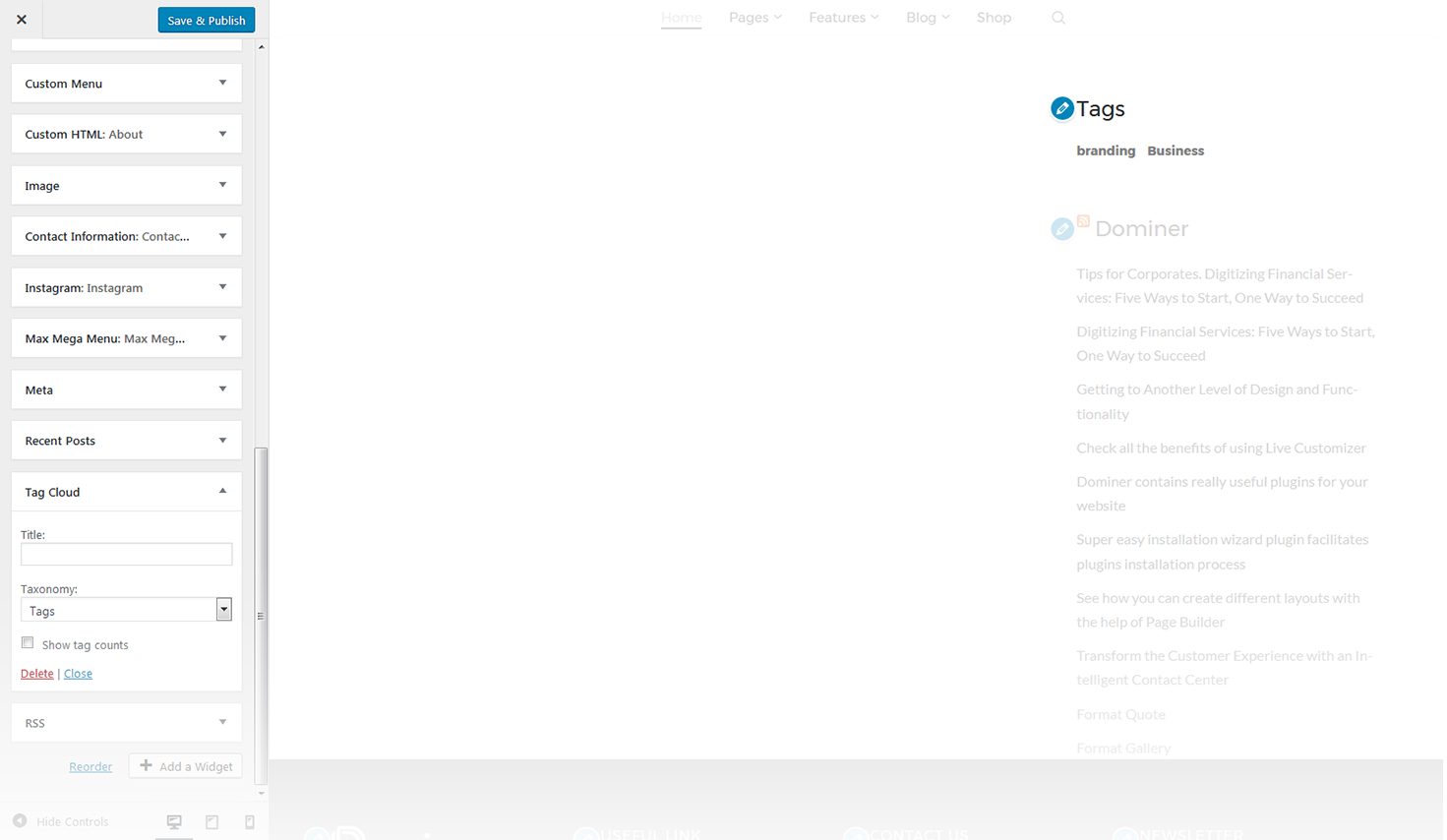This screenshot has height=840, width=1447.
Task: Click the sidebar scrollbar thumb
Action: click(261, 616)
